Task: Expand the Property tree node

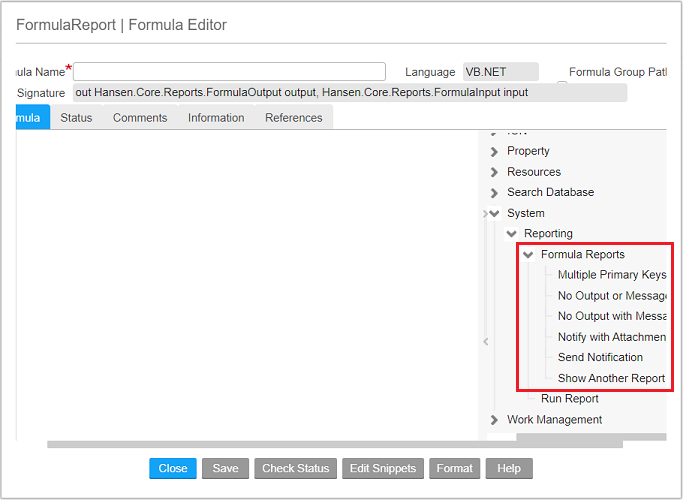Action: [x=494, y=151]
